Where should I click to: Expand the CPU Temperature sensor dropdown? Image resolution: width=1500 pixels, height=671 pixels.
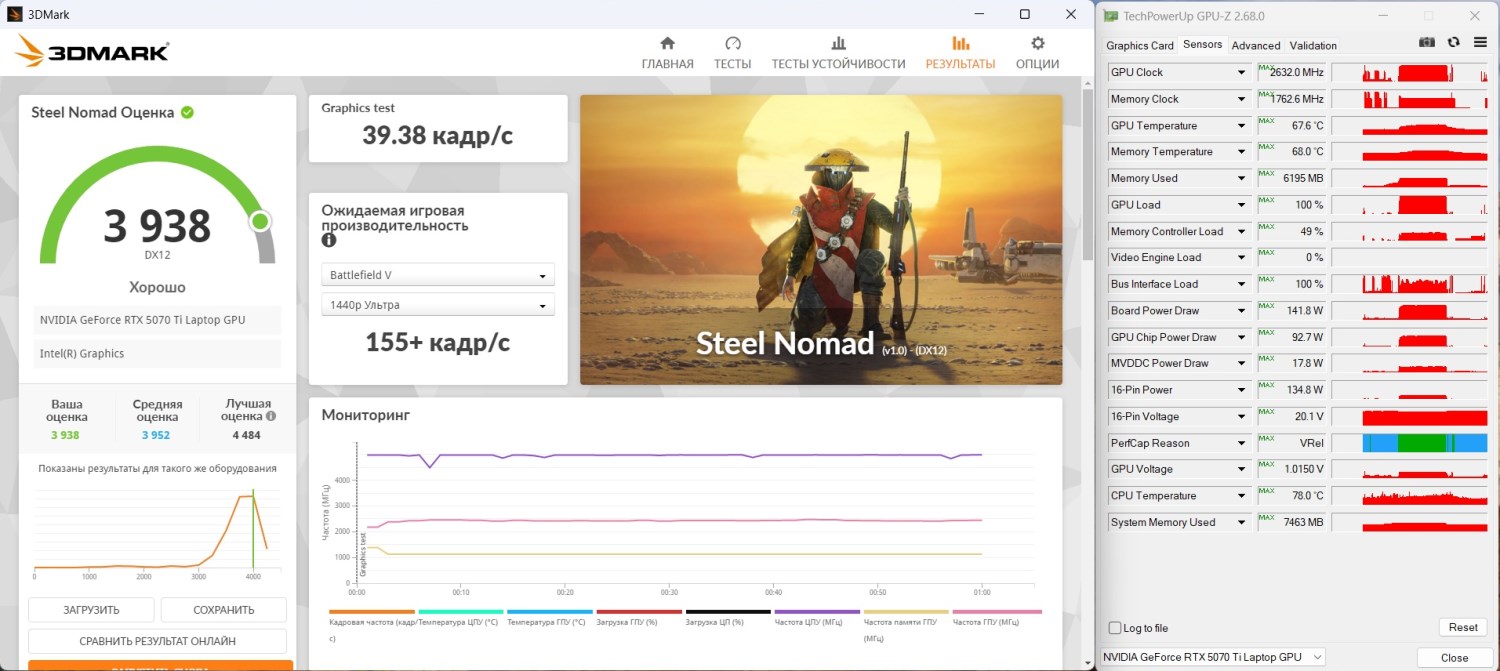[1241, 495]
